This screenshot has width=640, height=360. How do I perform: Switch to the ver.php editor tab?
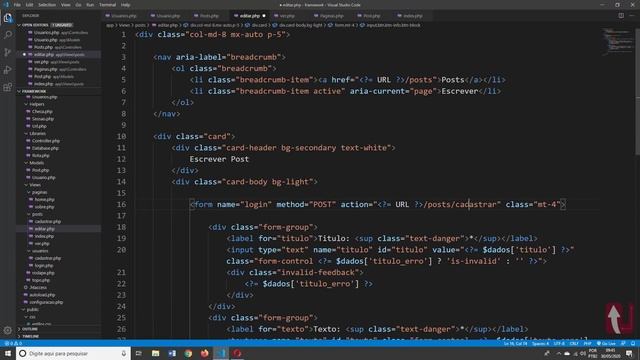tap(287, 16)
